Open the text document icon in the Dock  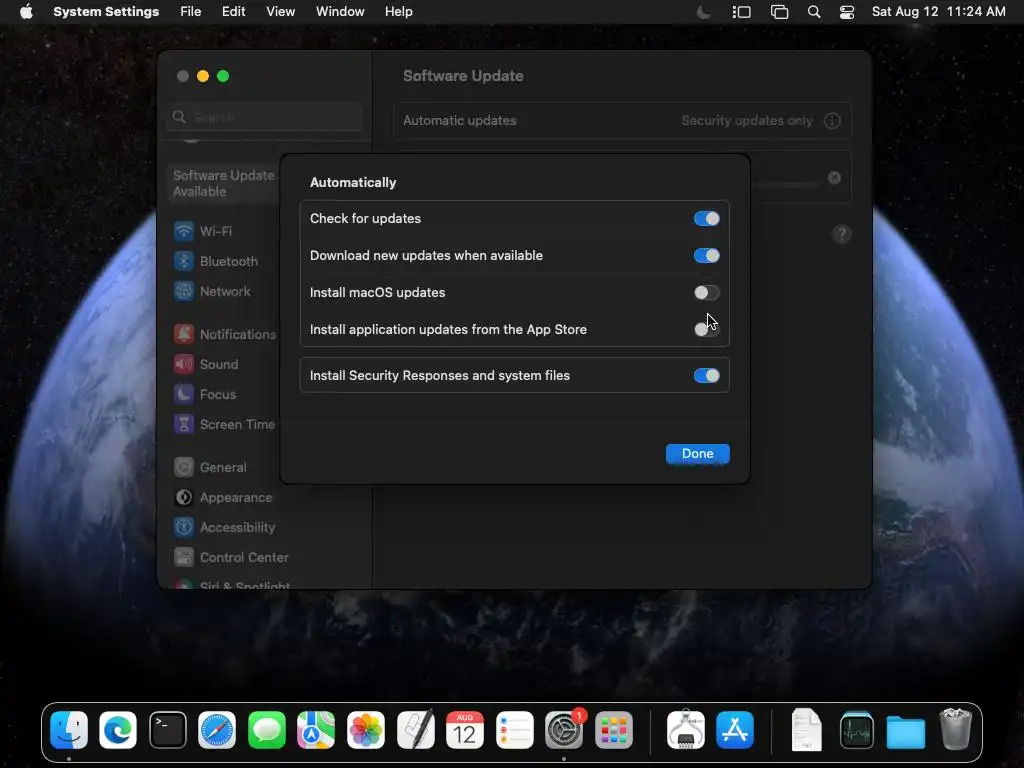(807, 729)
